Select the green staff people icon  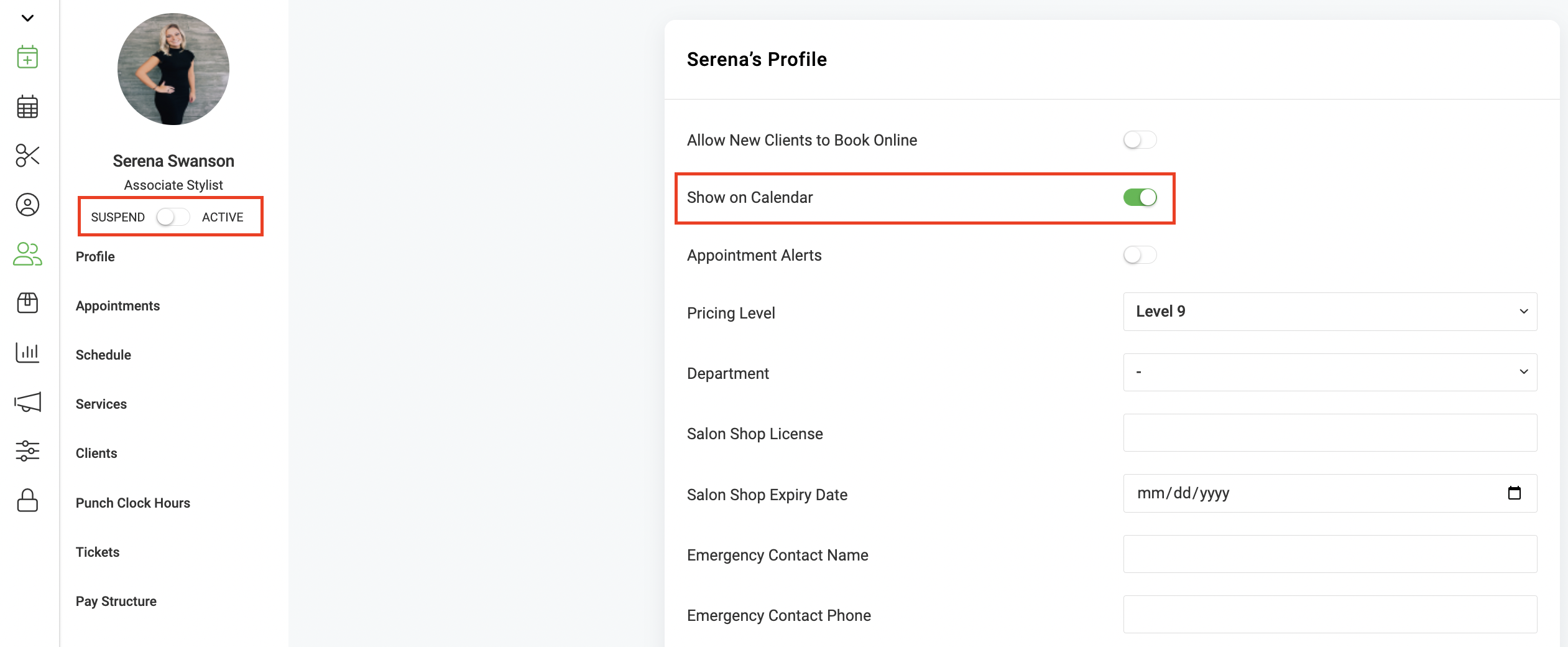[27, 254]
